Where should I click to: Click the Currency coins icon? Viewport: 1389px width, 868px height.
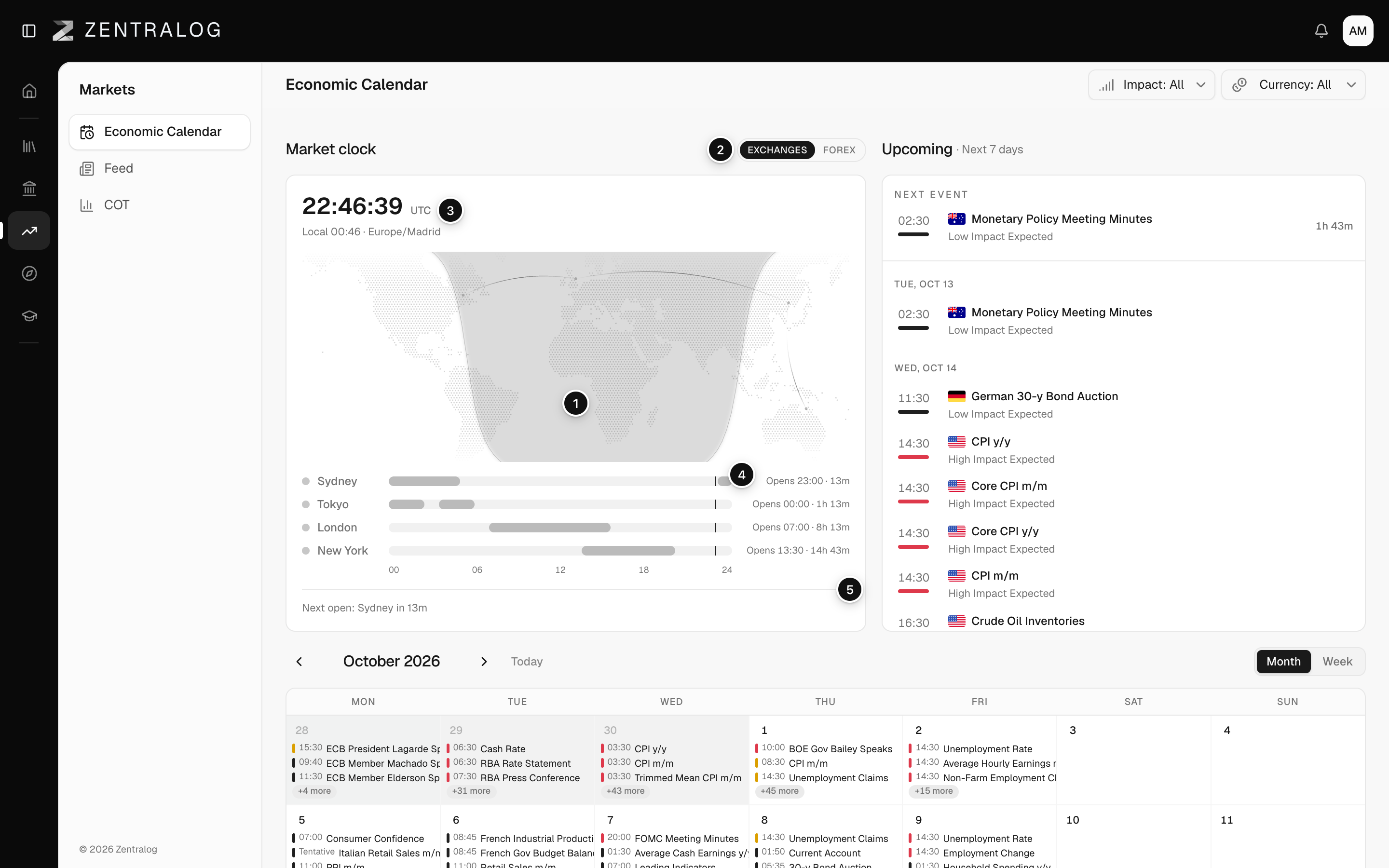click(1239, 85)
